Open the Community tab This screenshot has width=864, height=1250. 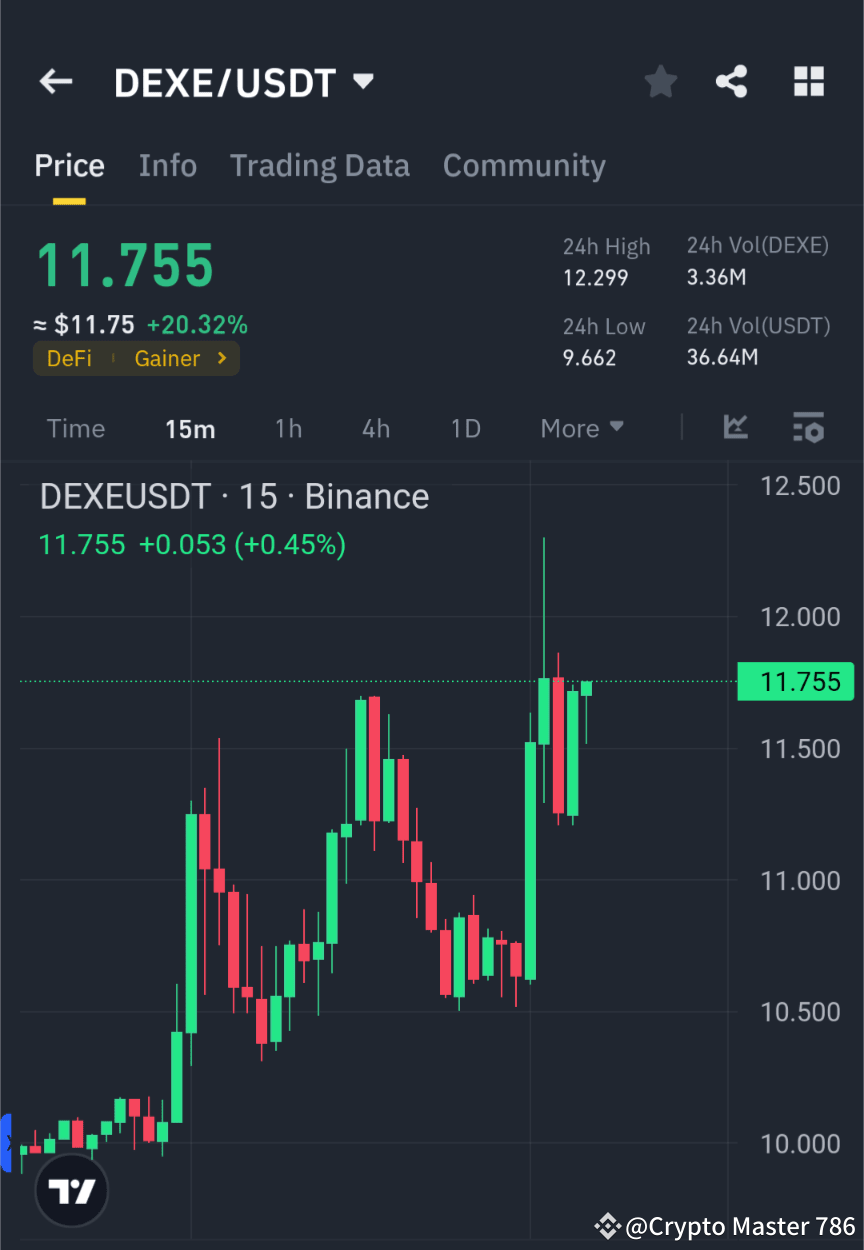pyautogui.click(x=524, y=165)
